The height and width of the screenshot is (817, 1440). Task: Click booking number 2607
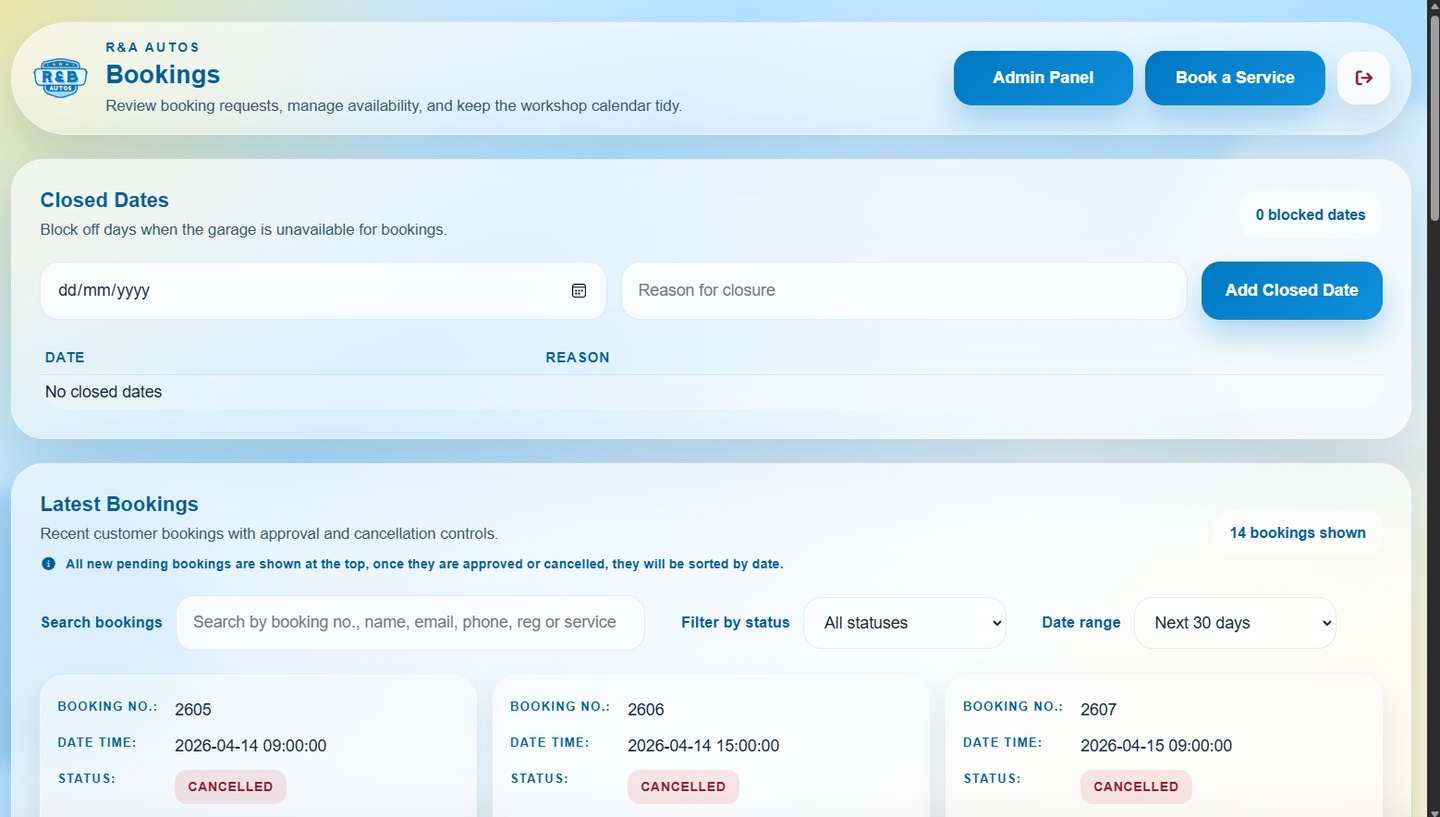point(1099,710)
